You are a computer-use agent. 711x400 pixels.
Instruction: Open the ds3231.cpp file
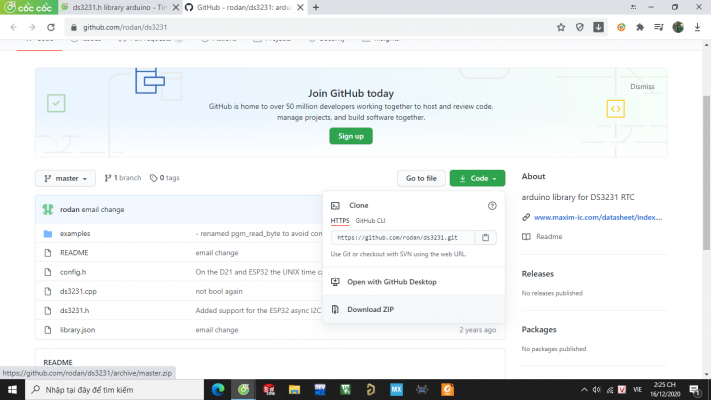(x=78, y=291)
